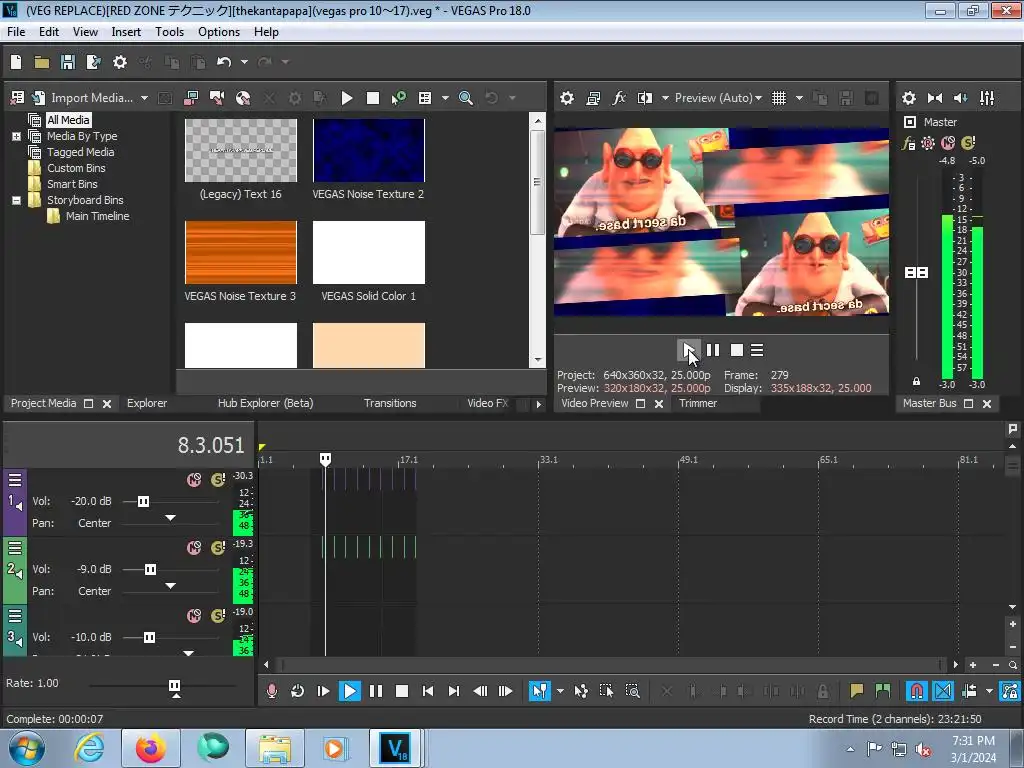Go to end of the project
Screen dimensions: 1024x768
(454, 691)
